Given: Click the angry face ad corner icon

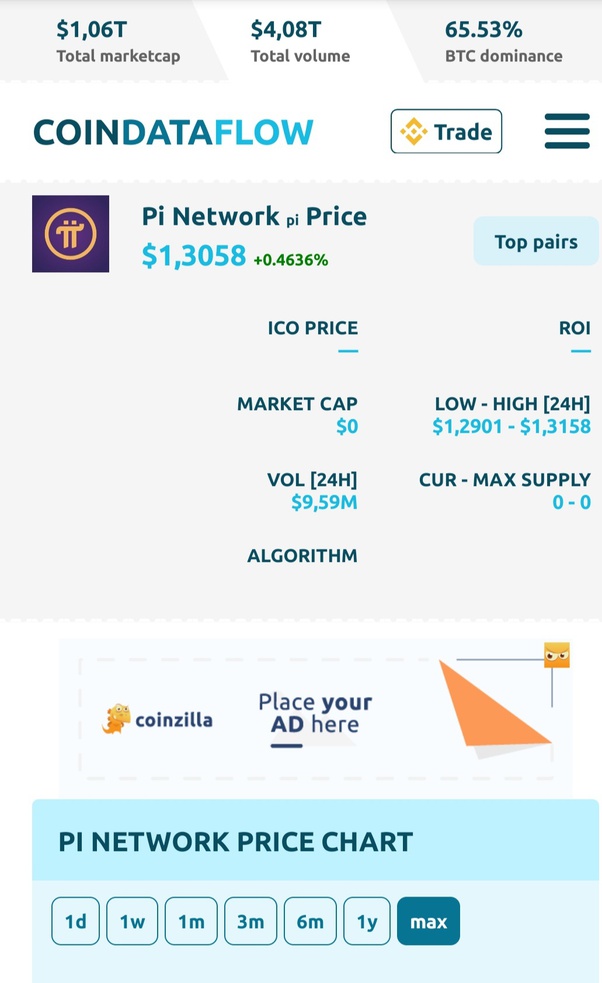Looking at the screenshot, I should (x=557, y=654).
